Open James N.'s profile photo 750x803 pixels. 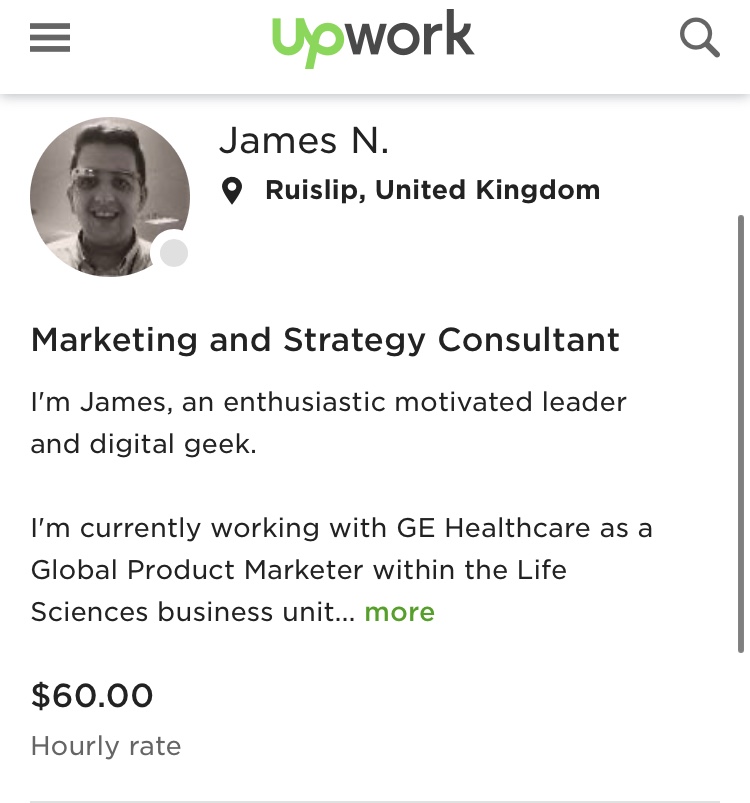pyautogui.click(x=110, y=197)
